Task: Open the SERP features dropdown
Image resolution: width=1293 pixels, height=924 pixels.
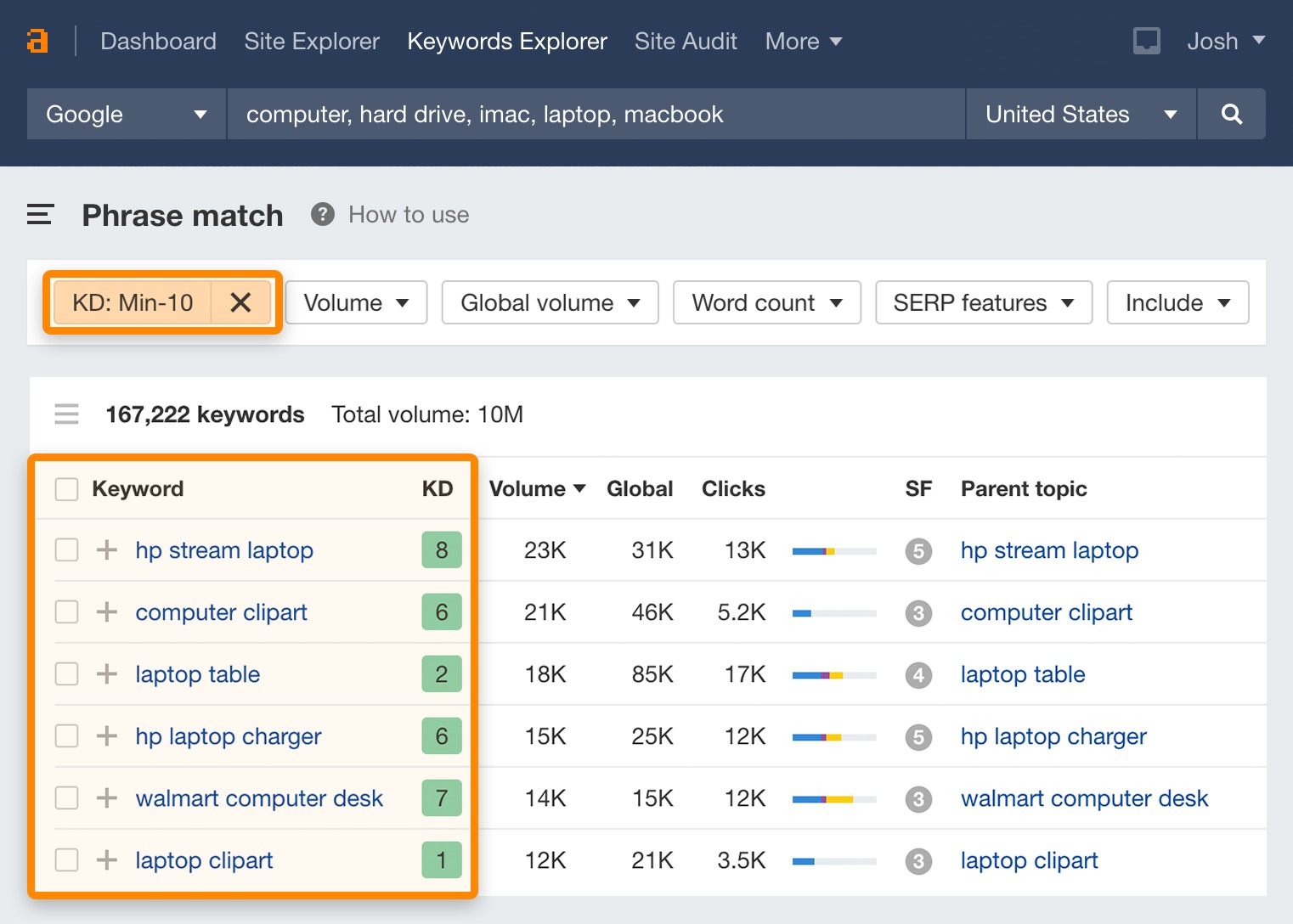Action: [983, 302]
